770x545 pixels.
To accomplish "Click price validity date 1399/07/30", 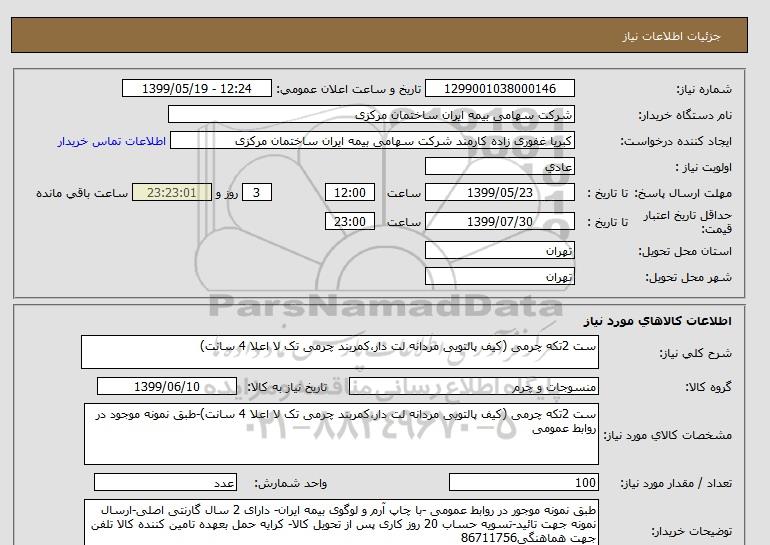I will point(500,221).
